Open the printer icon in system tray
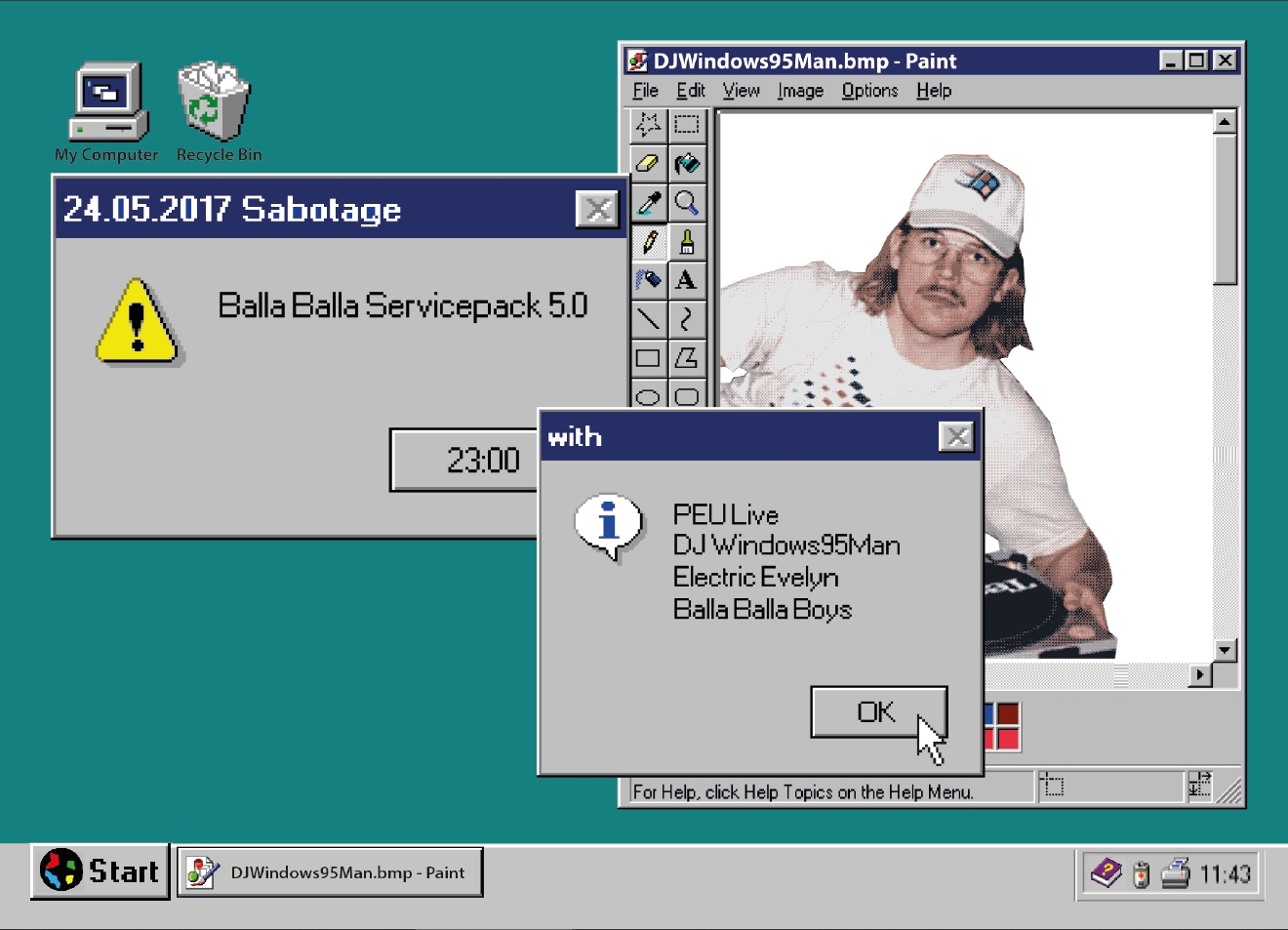 [x=1176, y=872]
